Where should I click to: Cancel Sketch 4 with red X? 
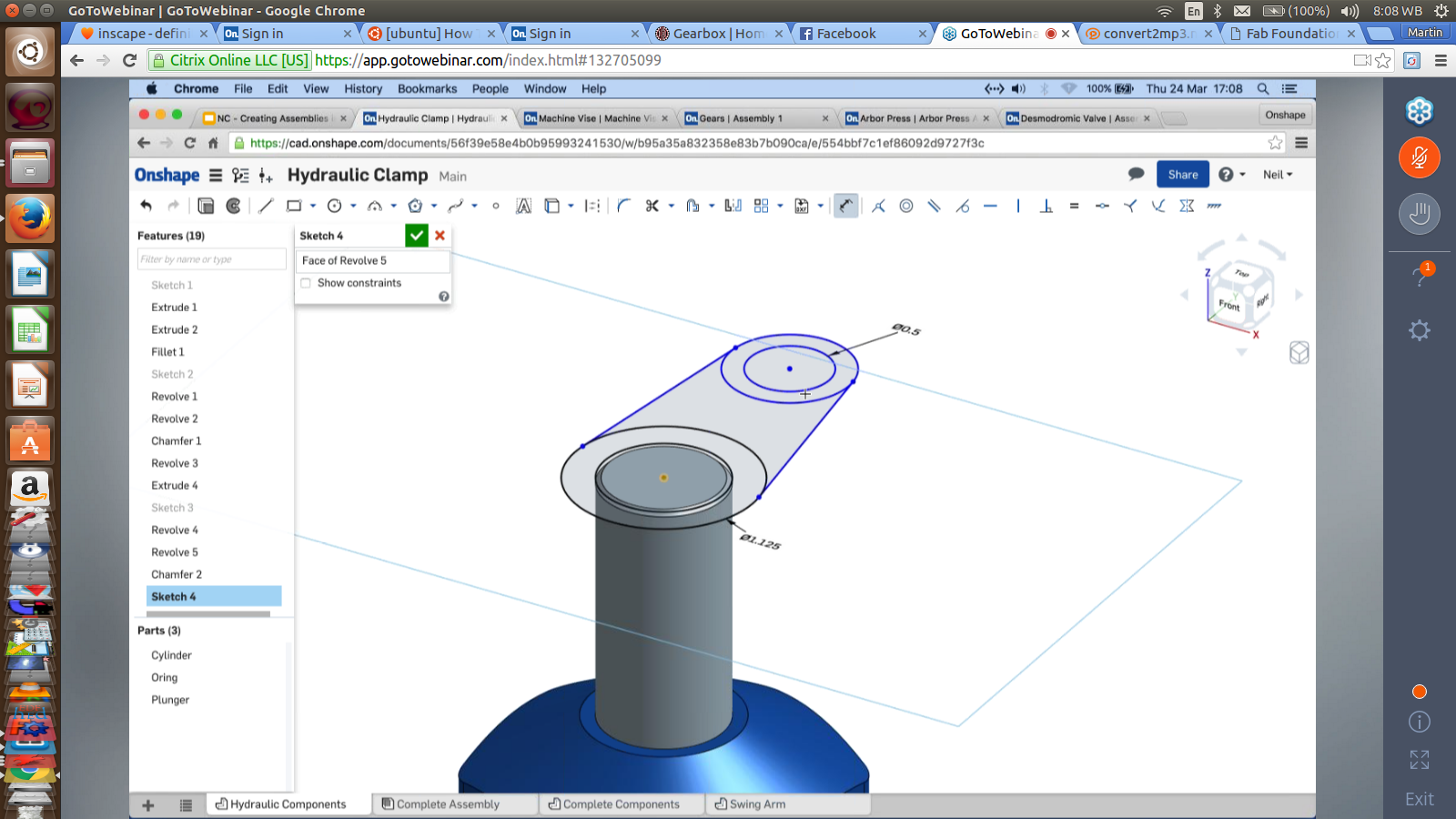[440, 236]
